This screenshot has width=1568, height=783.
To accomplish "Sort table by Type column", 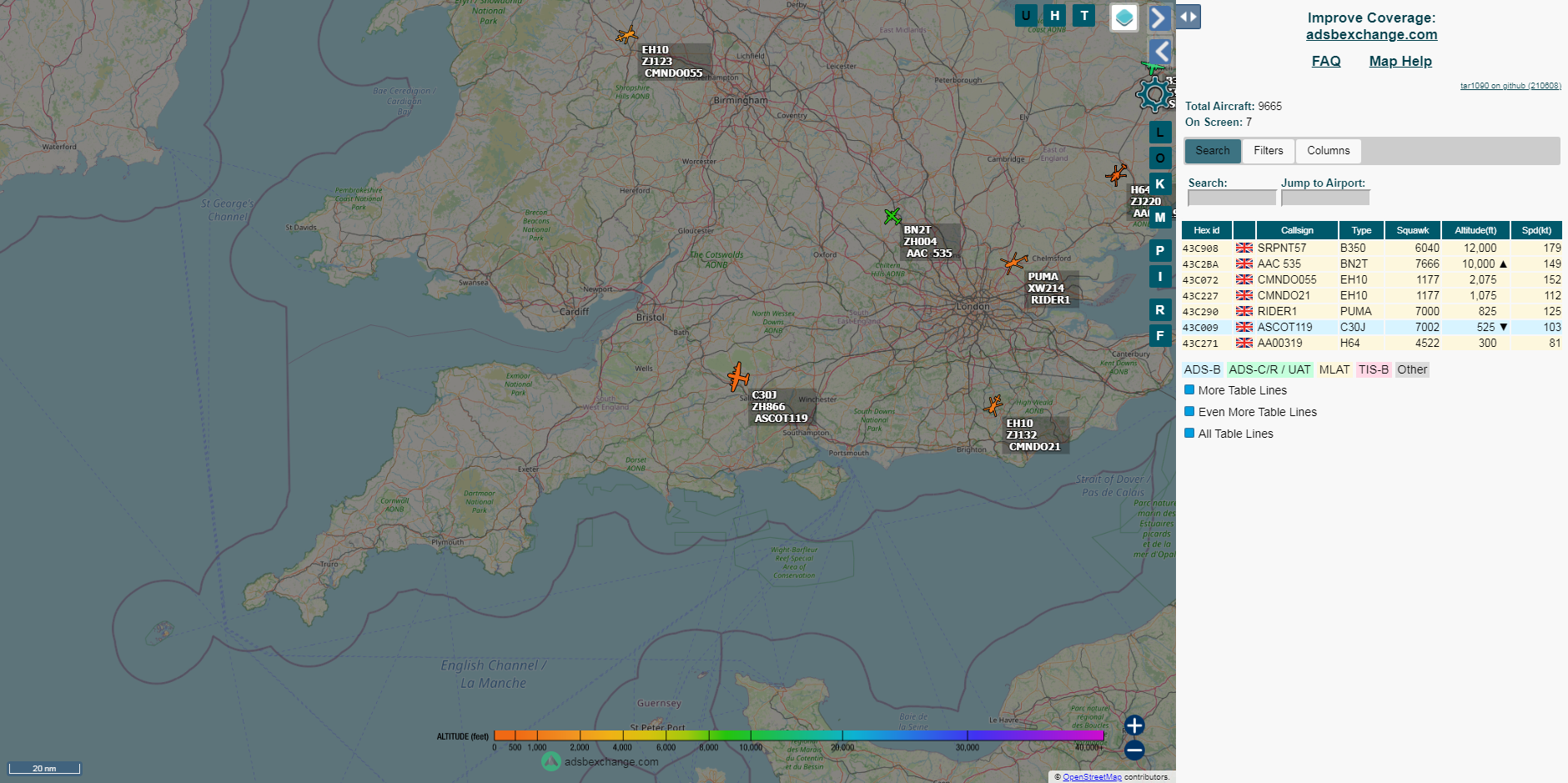I will tap(1361, 230).
